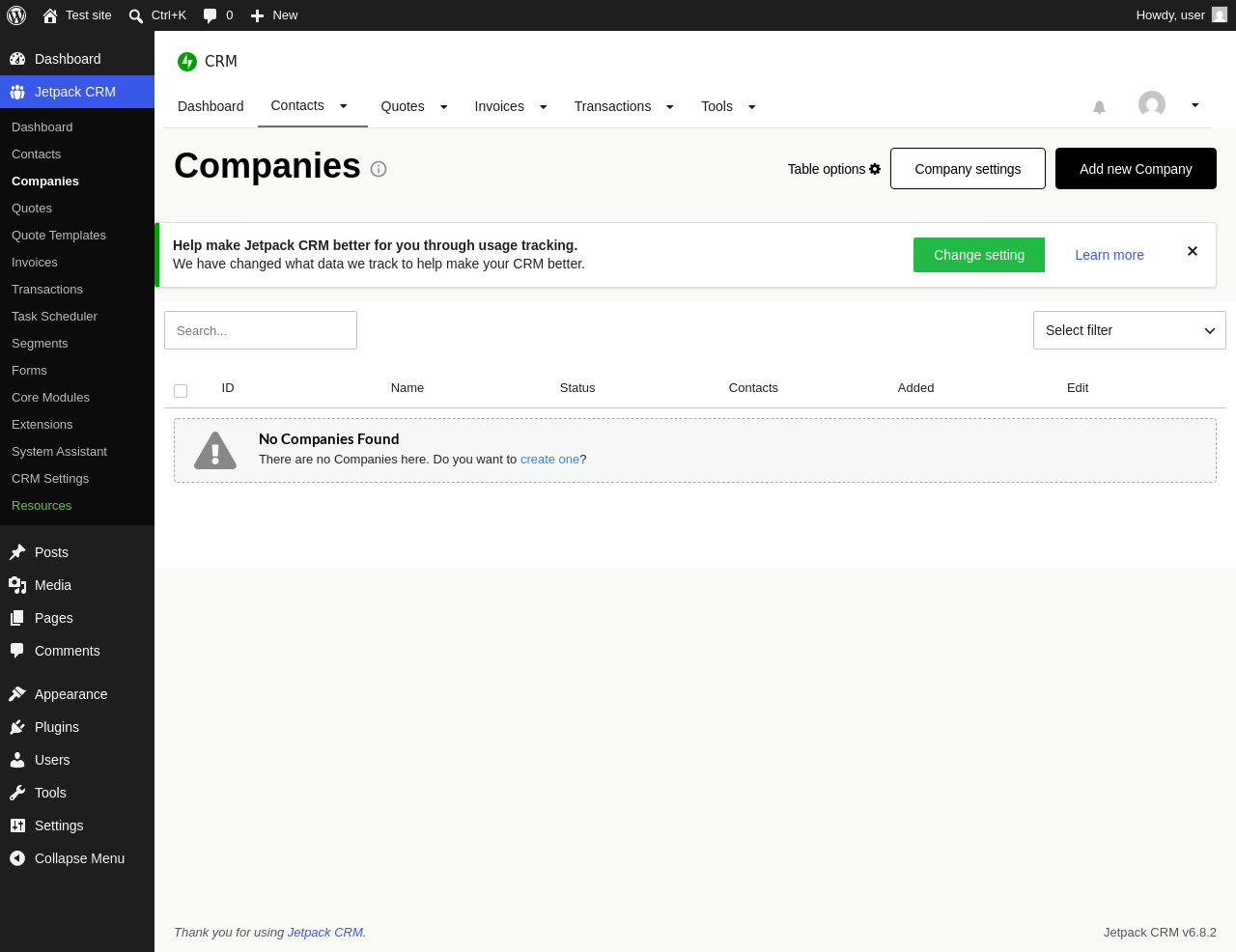Dismiss the usage tracking notice

pos(1193,251)
